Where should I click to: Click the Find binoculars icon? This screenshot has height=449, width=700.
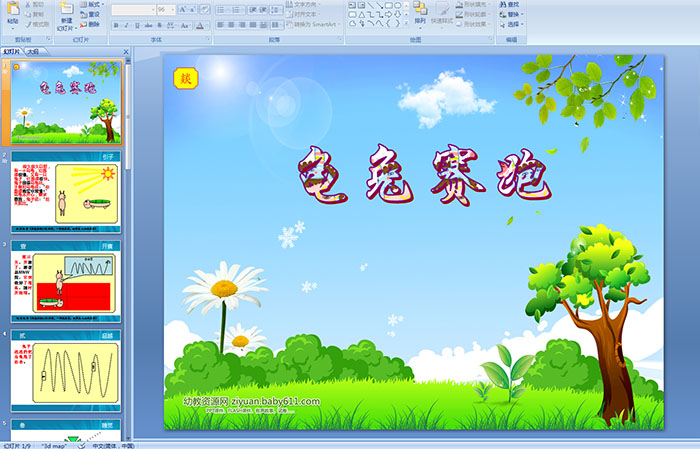[503, 4]
